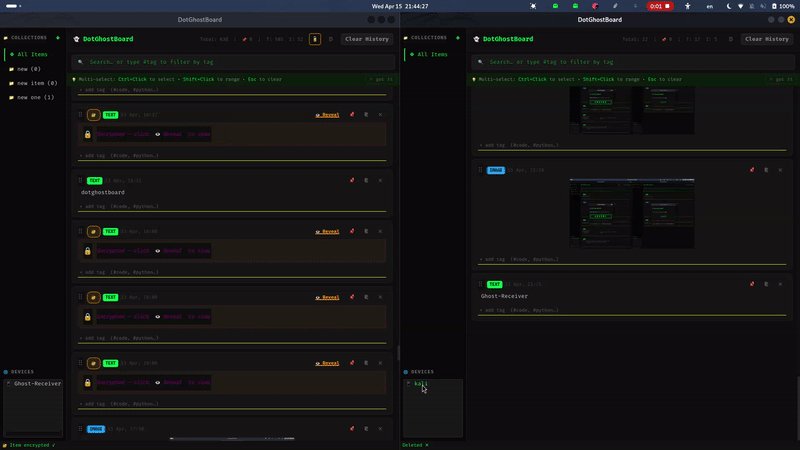Screen dimensions: 800x450
Task: Add a new collection in left window
Action: pyautogui.click(x=58, y=38)
